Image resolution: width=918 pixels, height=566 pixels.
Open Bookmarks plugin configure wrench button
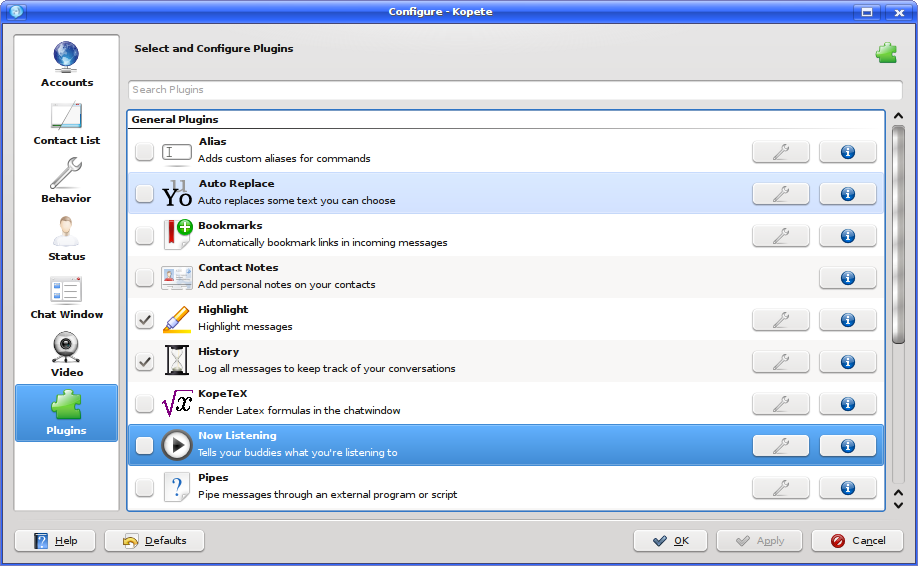pos(780,236)
